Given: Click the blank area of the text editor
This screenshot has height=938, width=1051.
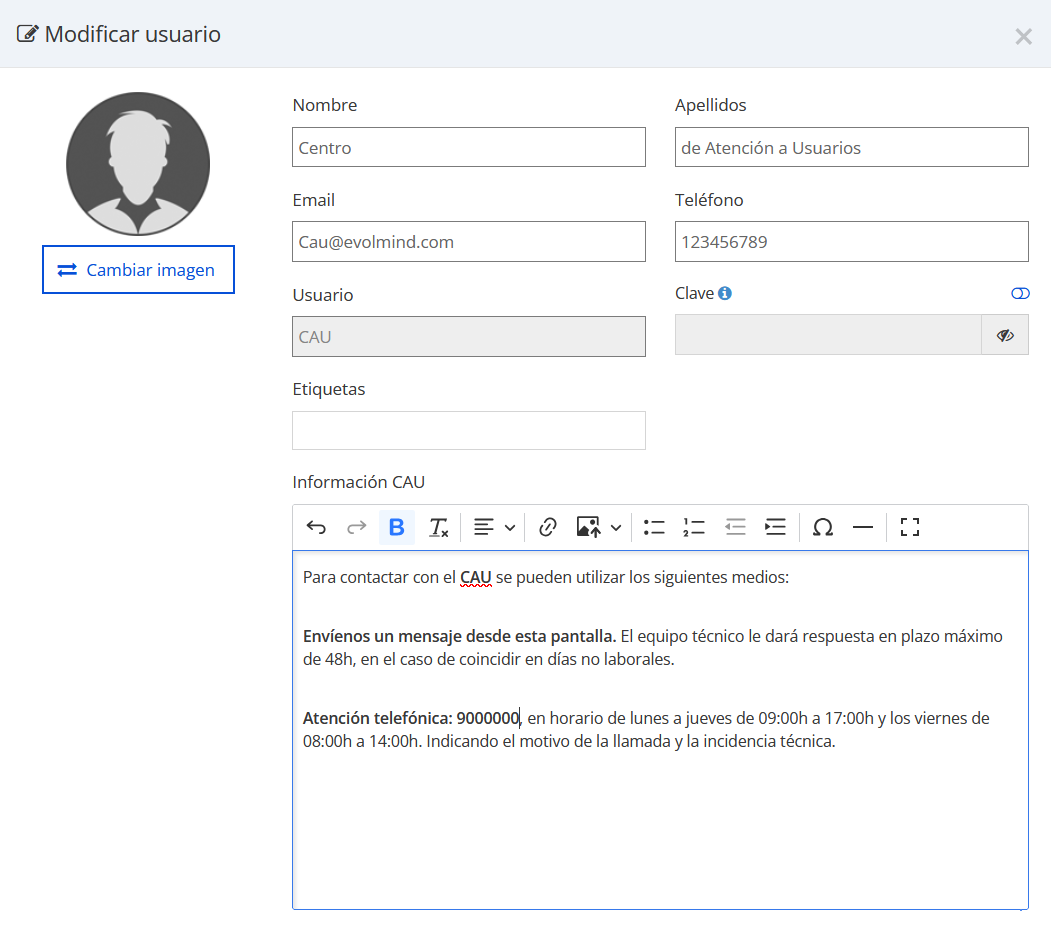Looking at the screenshot, I should [660, 831].
